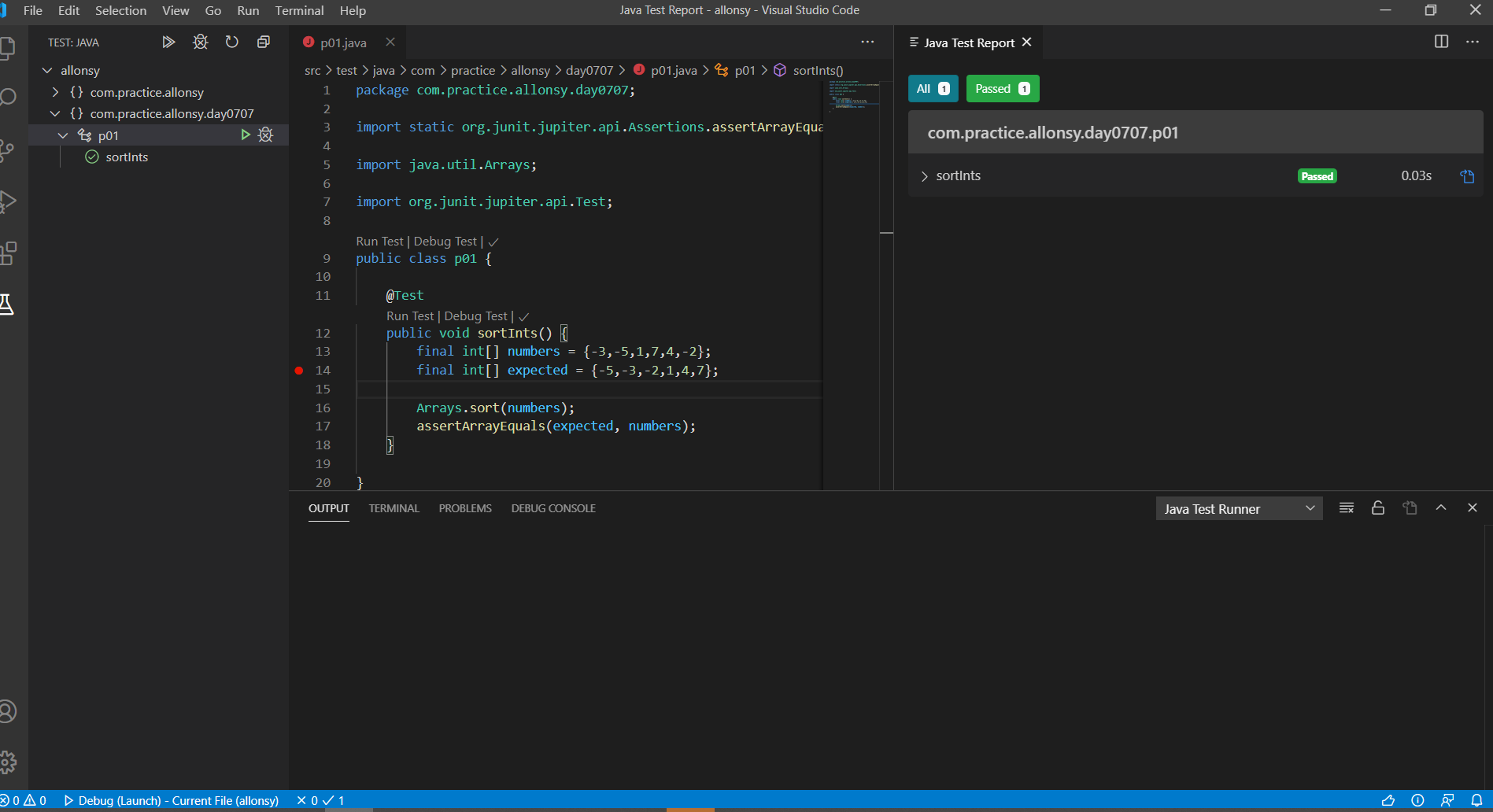Open Source Control view
The image size is (1493, 812).
click(x=7, y=149)
